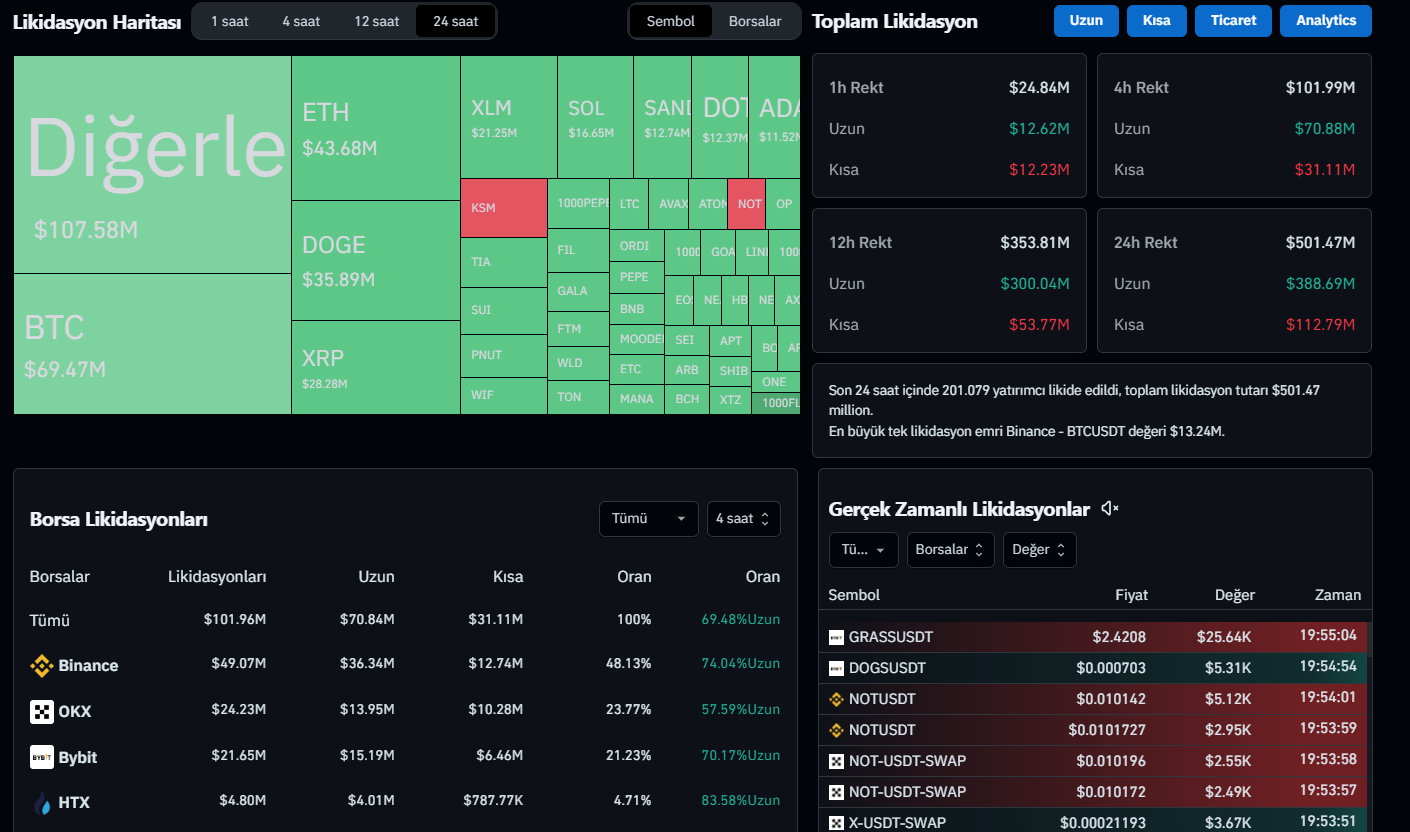Viewport: 1410px width, 832px height.
Task: Mute real-time liquidation sound via speaker icon
Action: (x=1109, y=509)
